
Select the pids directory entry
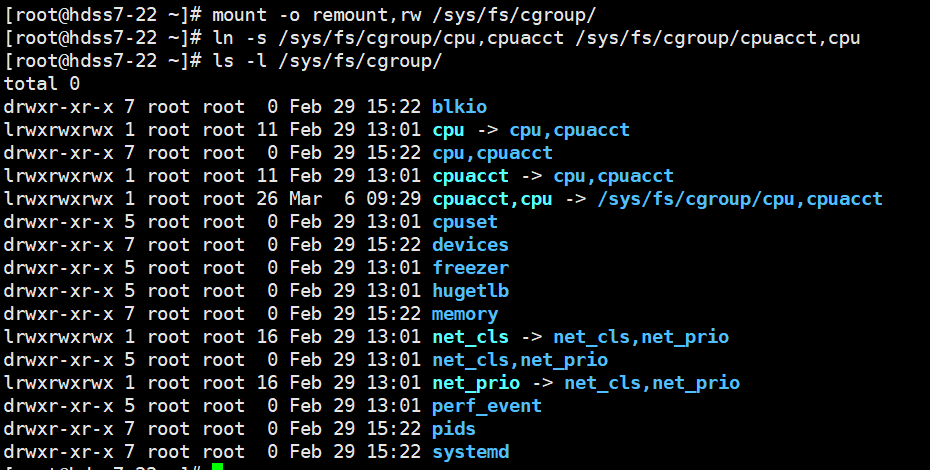(x=454, y=429)
